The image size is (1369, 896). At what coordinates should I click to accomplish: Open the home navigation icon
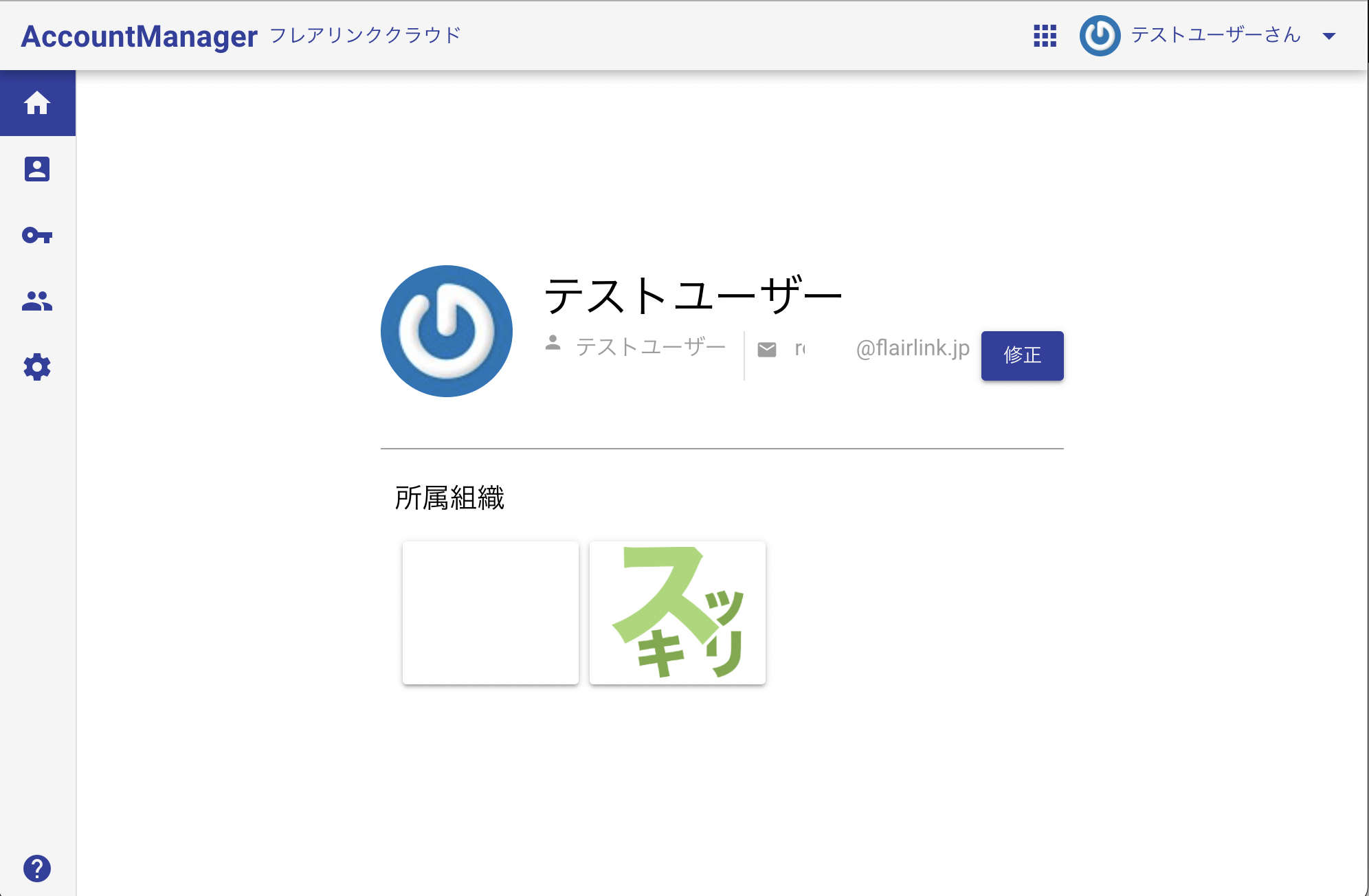click(x=38, y=103)
